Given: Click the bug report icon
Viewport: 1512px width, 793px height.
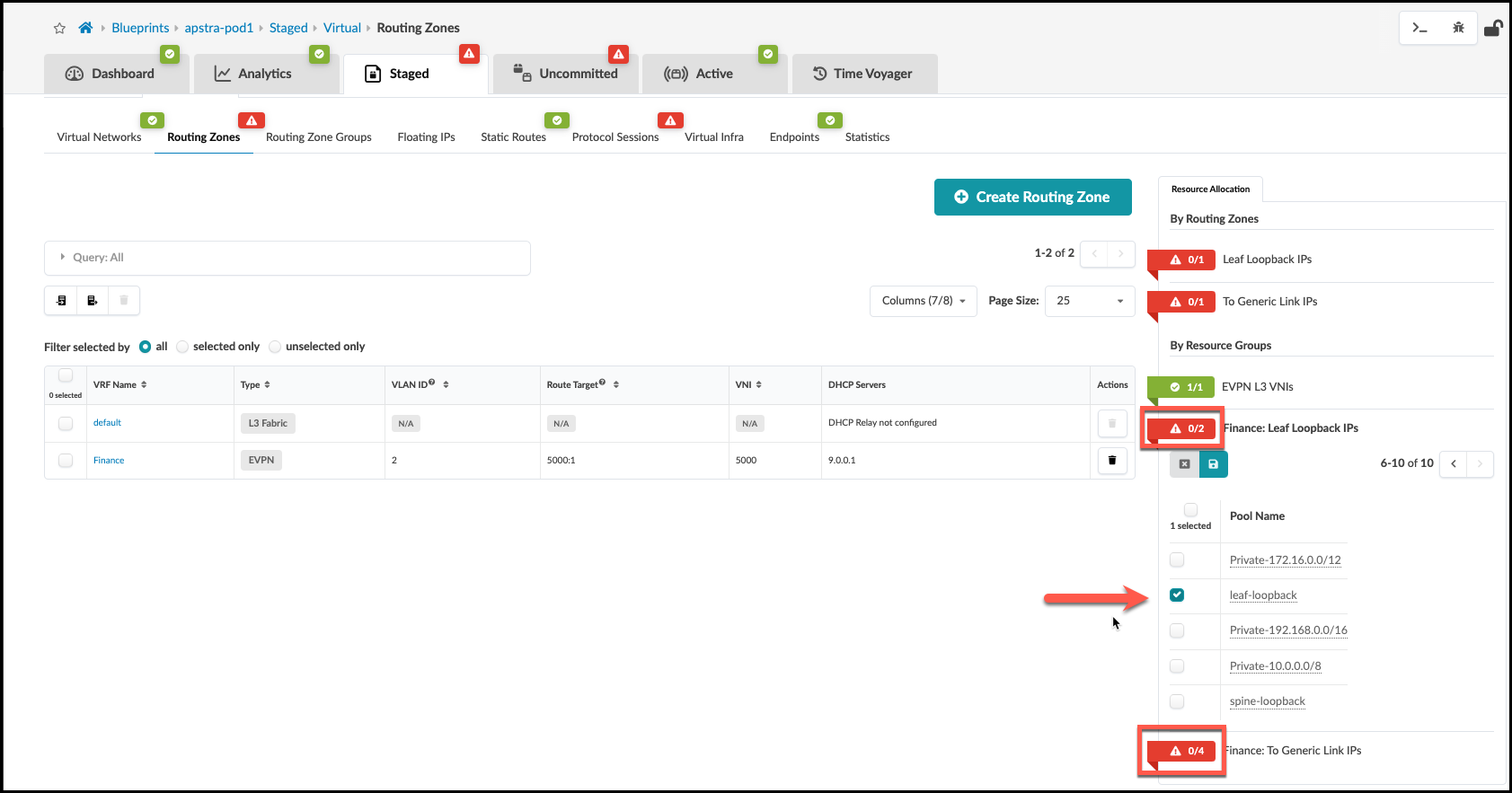Looking at the screenshot, I should (1458, 28).
